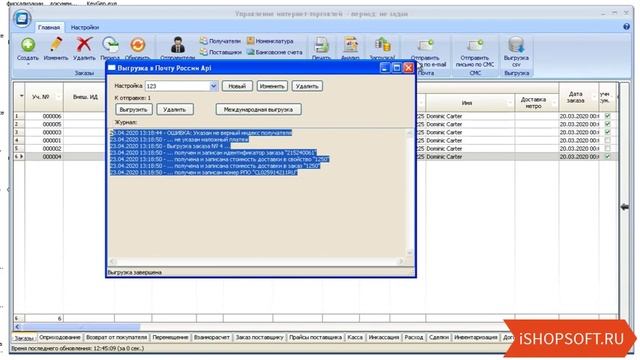The image size is (640, 360).
Task: Click the money stack ribbon icon
Action: point(382,44)
